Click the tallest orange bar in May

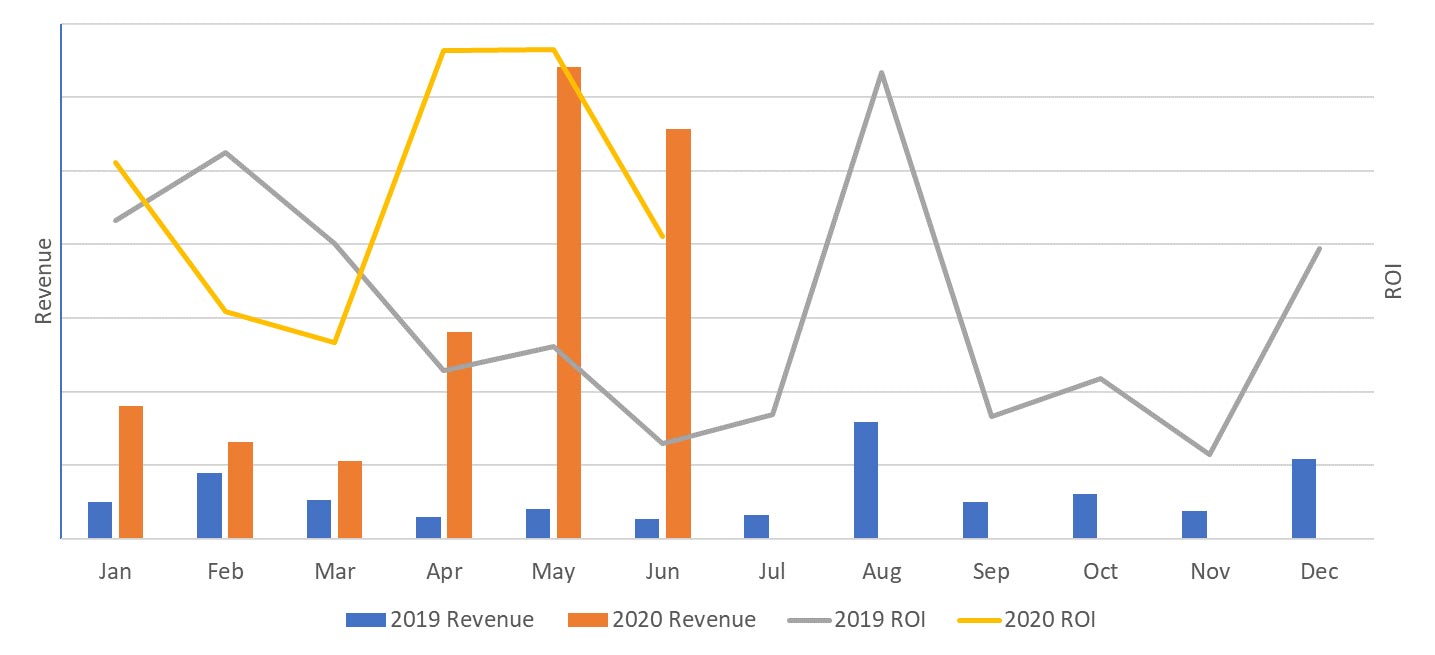coord(568,300)
